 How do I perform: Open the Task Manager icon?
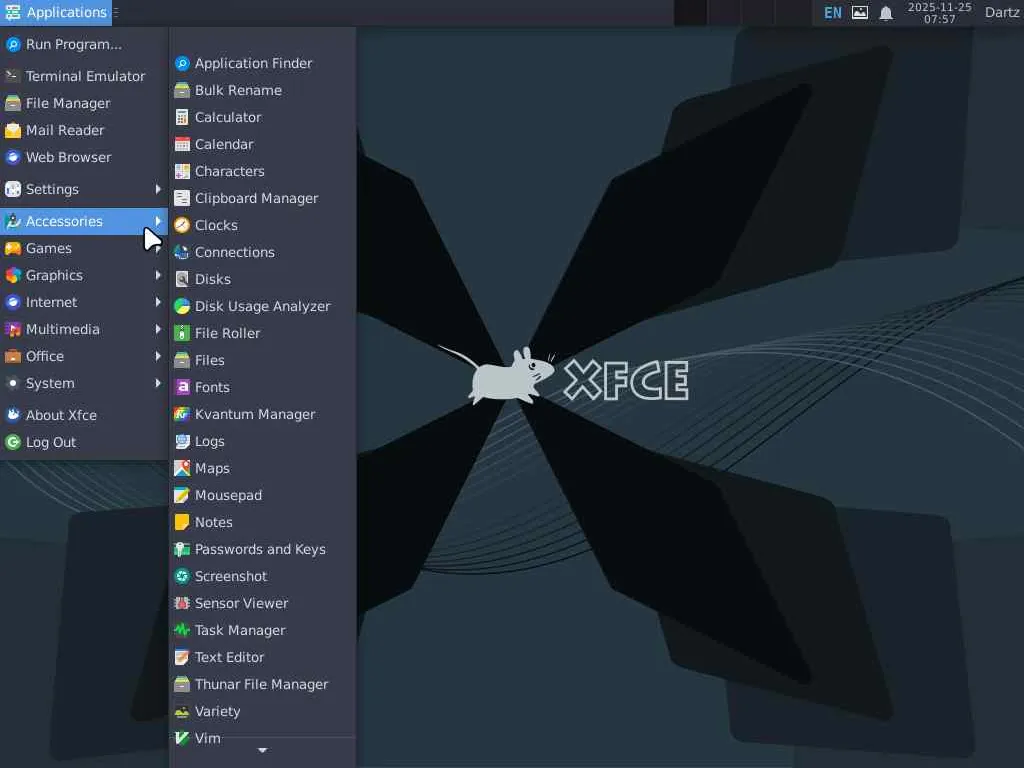[182, 630]
